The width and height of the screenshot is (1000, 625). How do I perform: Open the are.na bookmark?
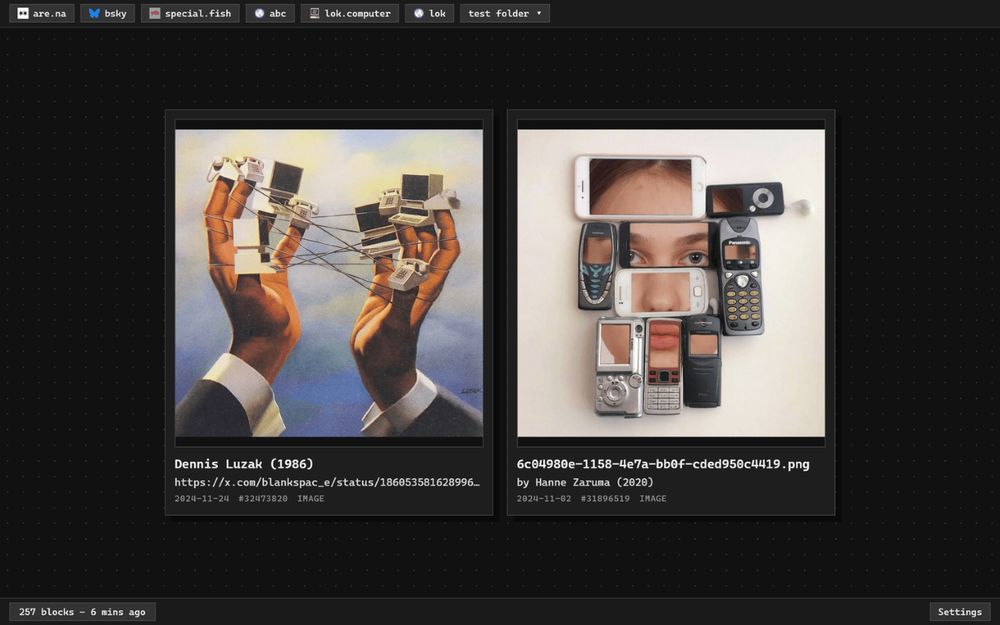[x=41, y=13]
